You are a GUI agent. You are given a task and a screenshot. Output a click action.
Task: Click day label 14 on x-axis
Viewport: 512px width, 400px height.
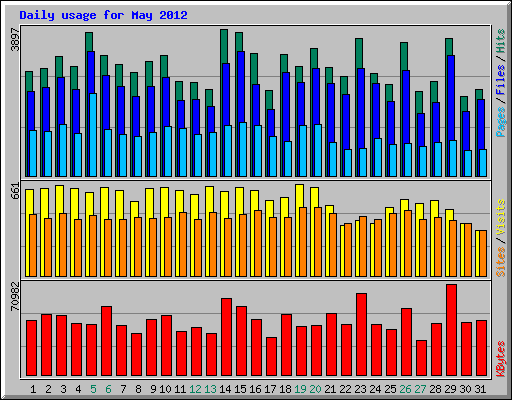[x=225, y=389]
